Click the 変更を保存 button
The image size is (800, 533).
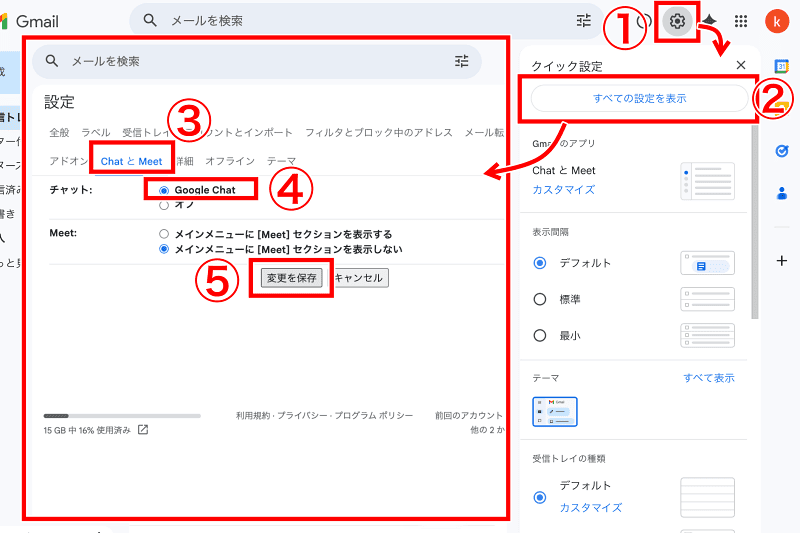click(292, 278)
